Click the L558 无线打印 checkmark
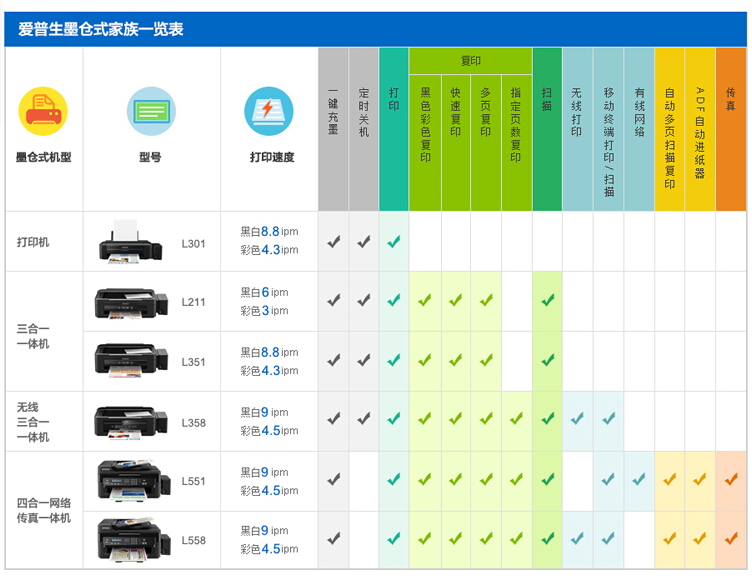752x582 pixels. click(577, 538)
